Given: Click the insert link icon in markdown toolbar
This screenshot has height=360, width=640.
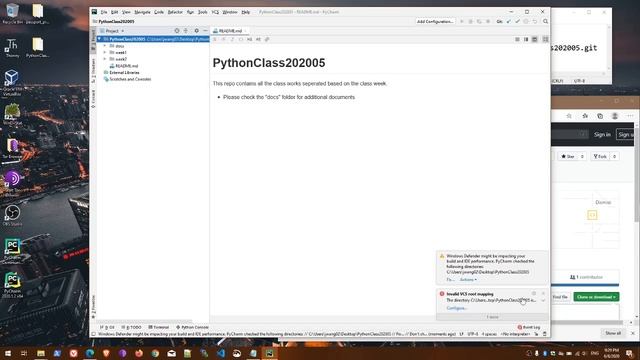Looking at the screenshot, I should coord(267,40).
